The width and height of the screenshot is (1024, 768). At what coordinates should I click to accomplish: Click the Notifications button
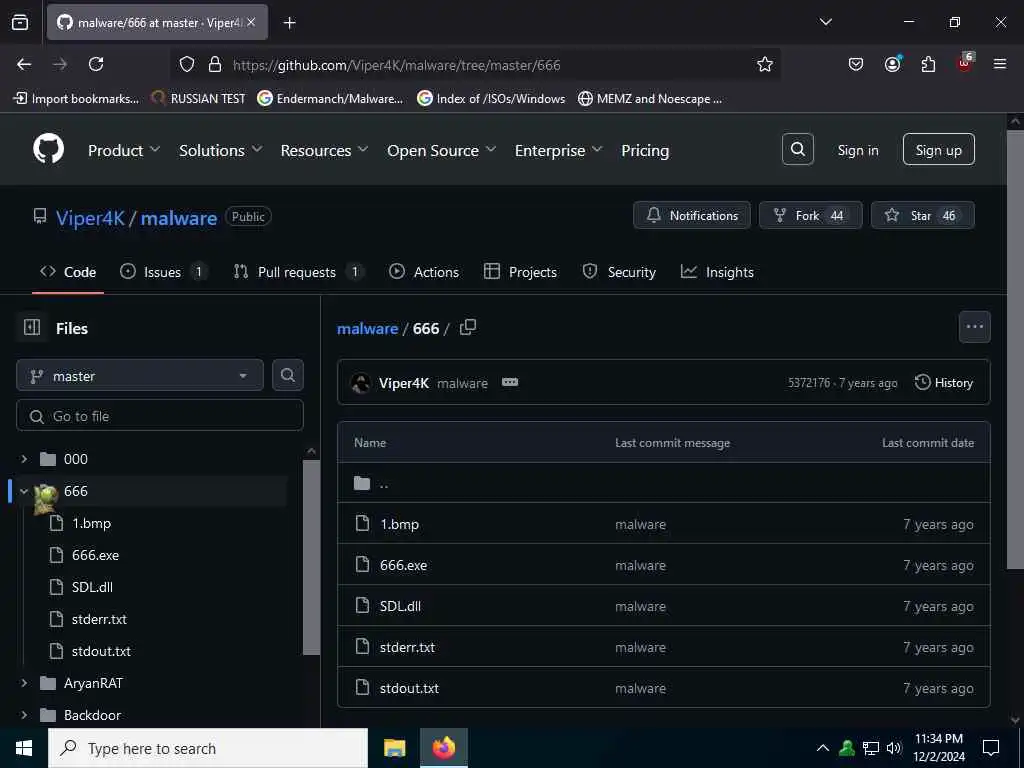(x=692, y=216)
